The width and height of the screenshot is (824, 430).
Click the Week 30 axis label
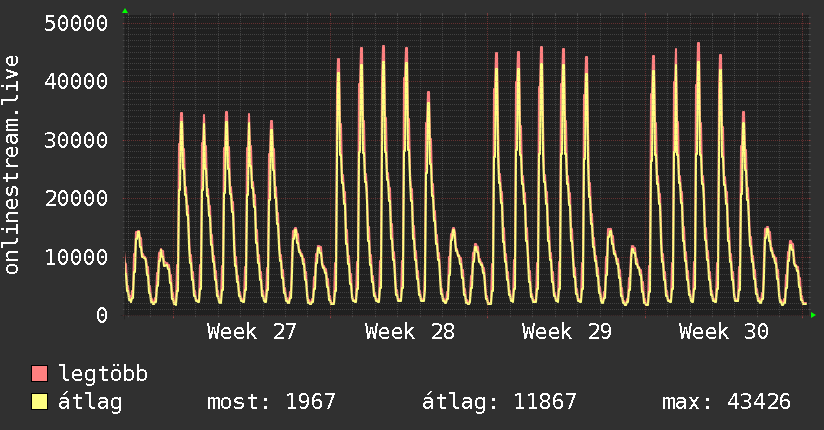pos(724,332)
